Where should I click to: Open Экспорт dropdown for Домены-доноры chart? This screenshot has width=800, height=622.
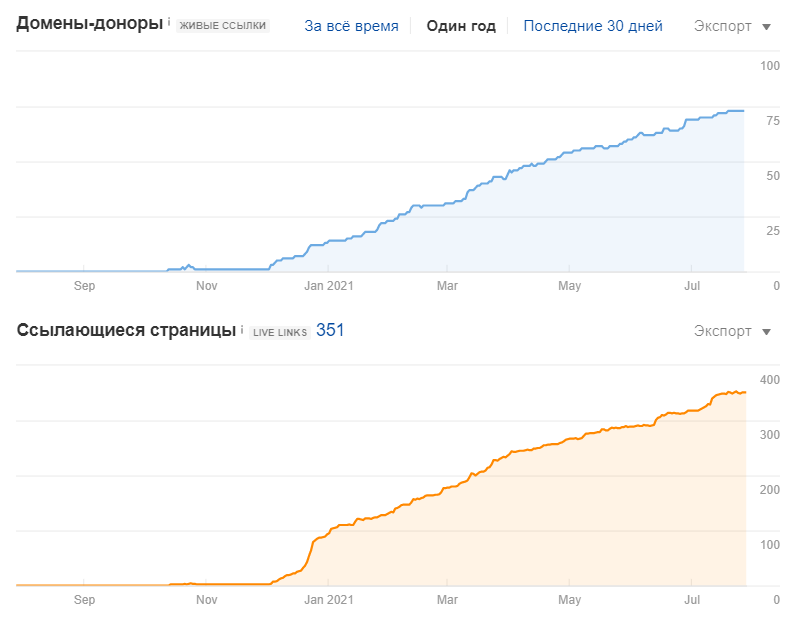coord(732,26)
